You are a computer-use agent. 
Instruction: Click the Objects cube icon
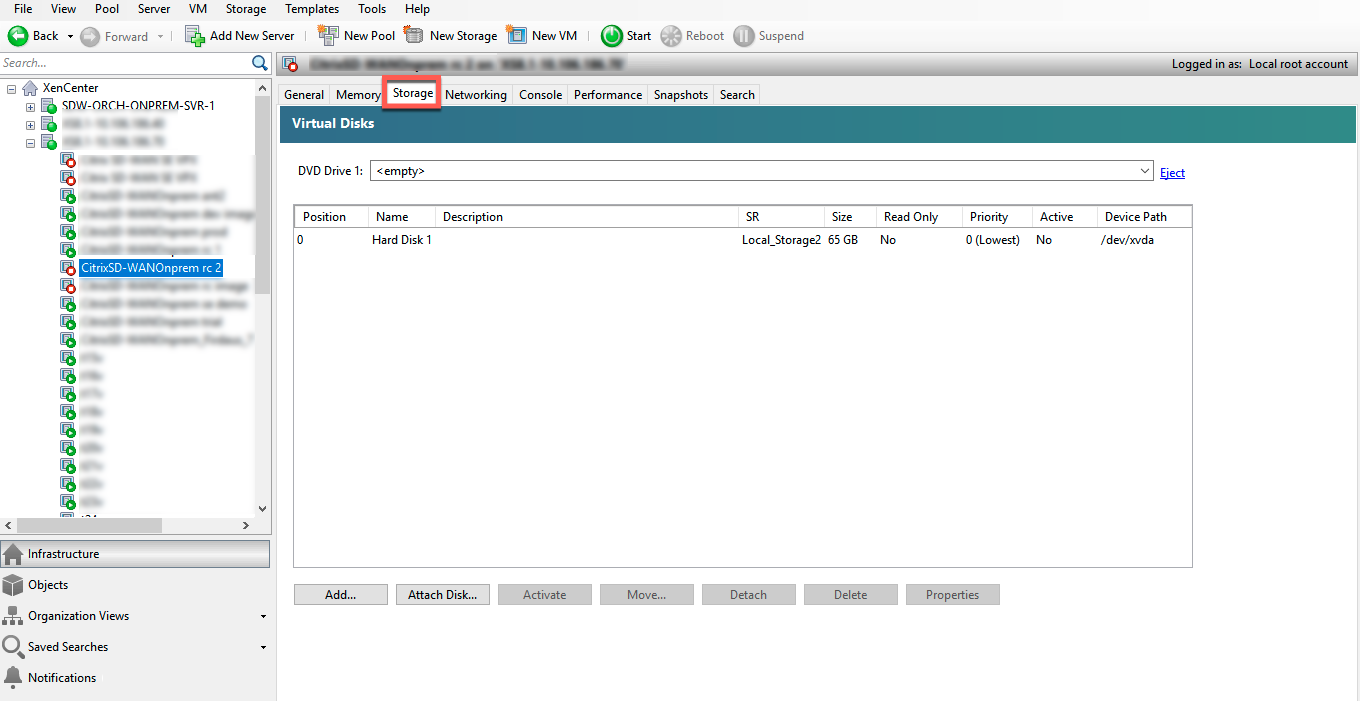(x=13, y=585)
